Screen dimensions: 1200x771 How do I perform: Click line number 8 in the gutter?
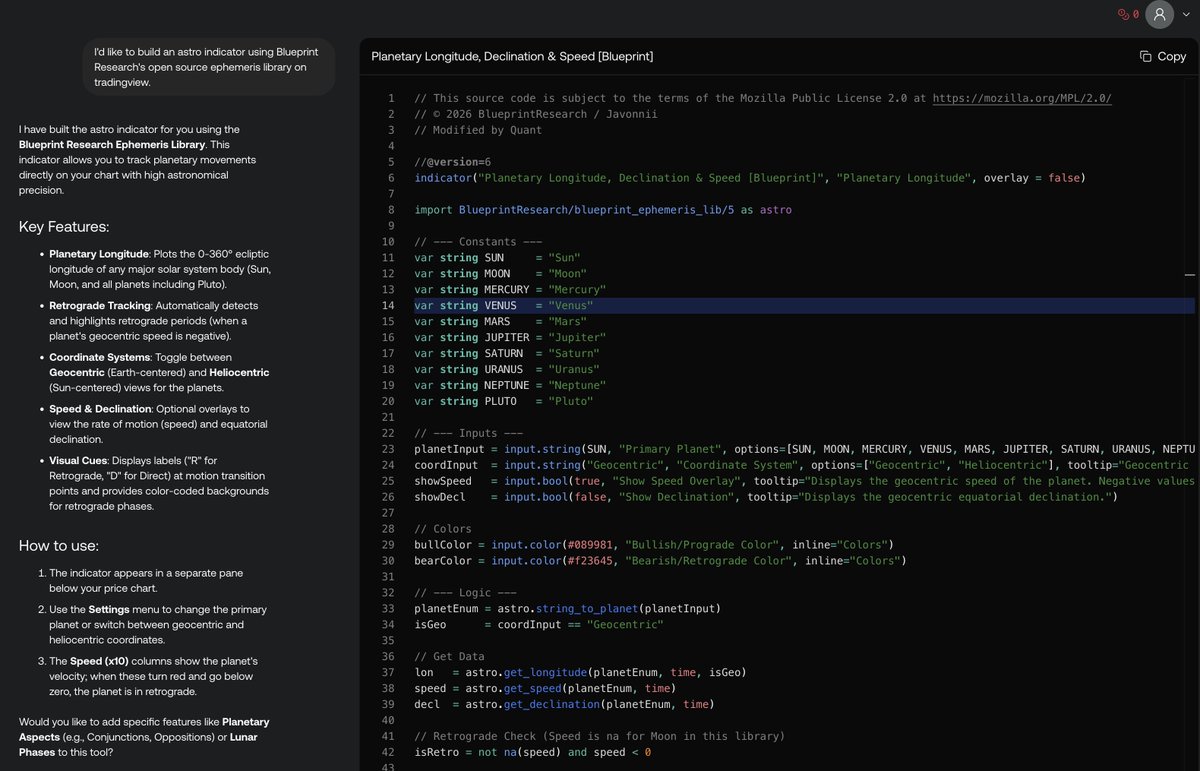point(391,210)
